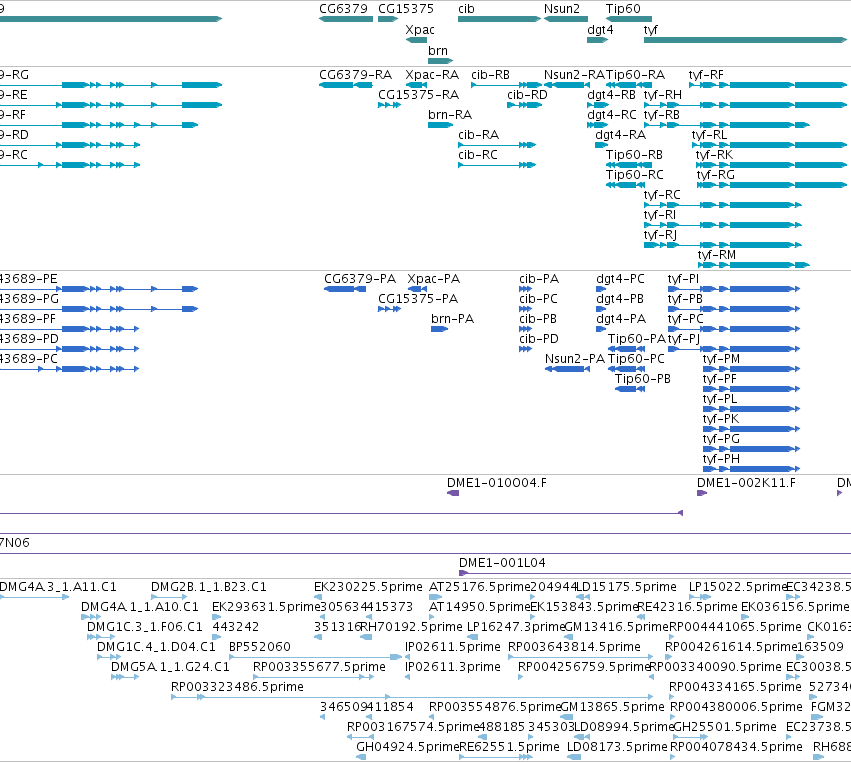Select the Xpac-PA protein label
Screen dimensions: 851x762
point(434,279)
